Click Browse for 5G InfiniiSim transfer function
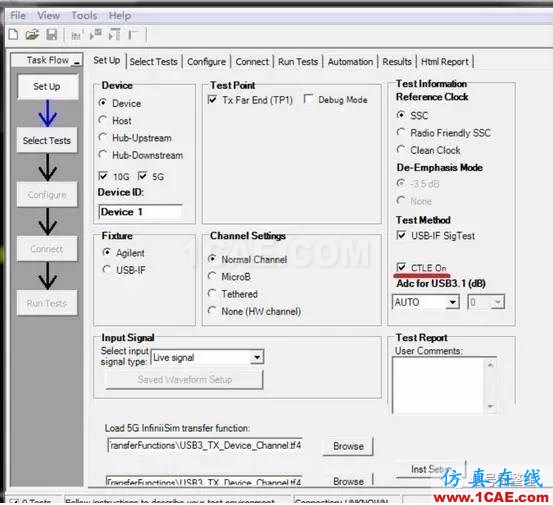Screen dimensions: 553x505 tap(348, 446)
